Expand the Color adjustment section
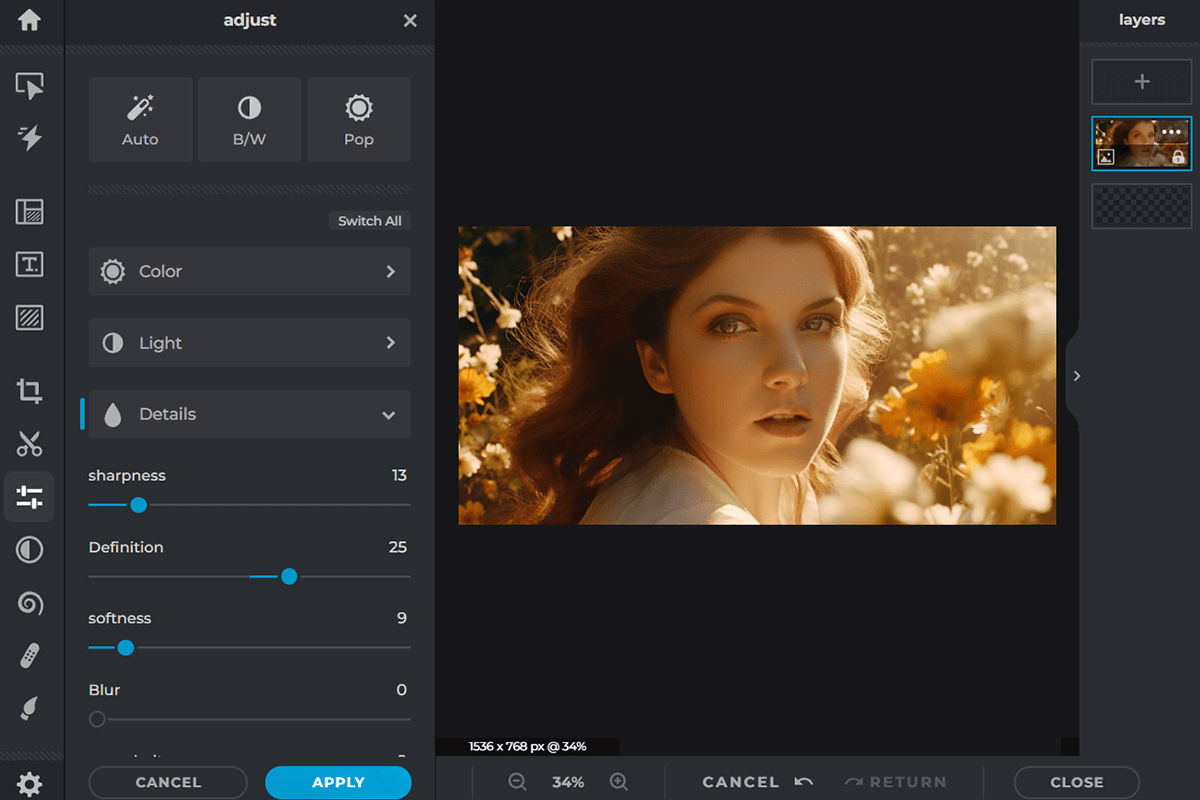 click(249, 271)
